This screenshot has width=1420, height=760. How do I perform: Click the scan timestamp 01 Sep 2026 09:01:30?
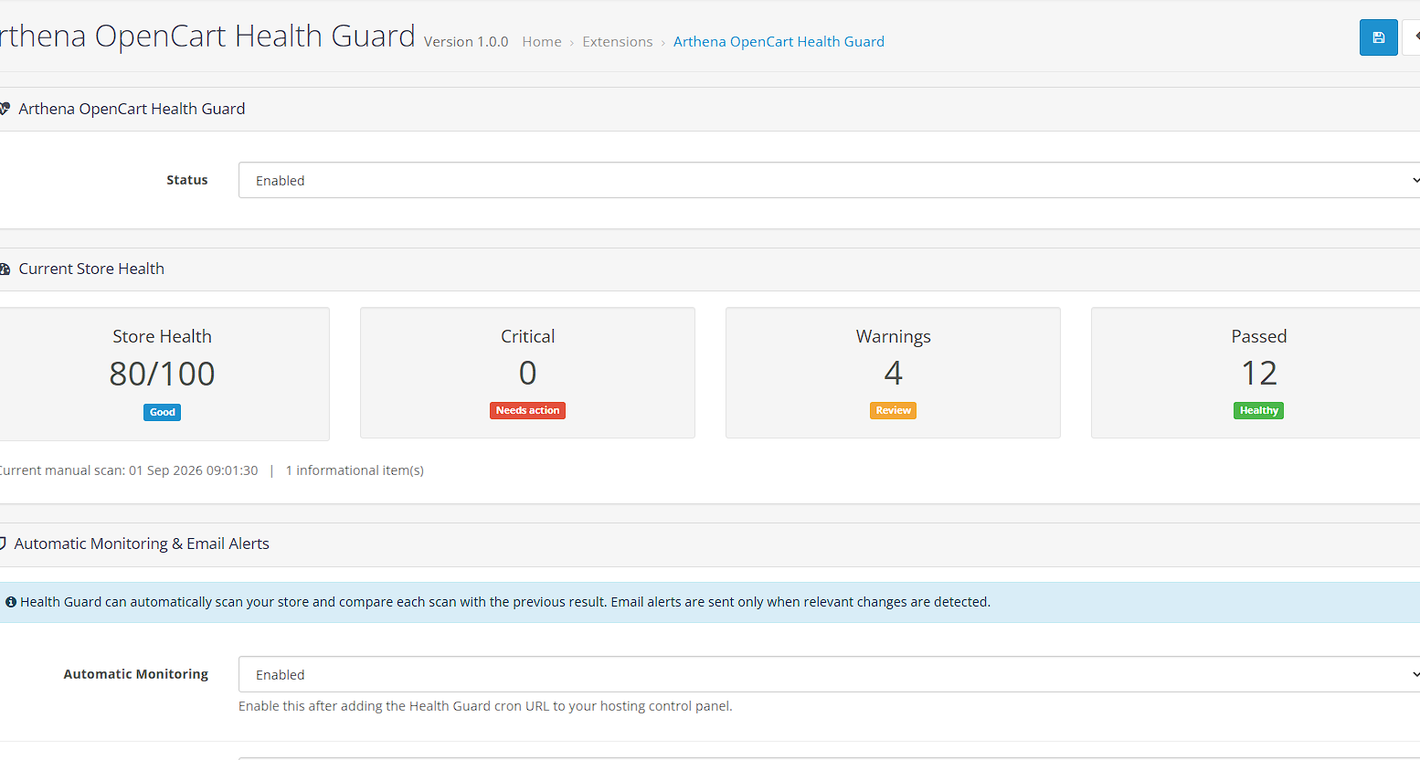(x=193, y=470)
